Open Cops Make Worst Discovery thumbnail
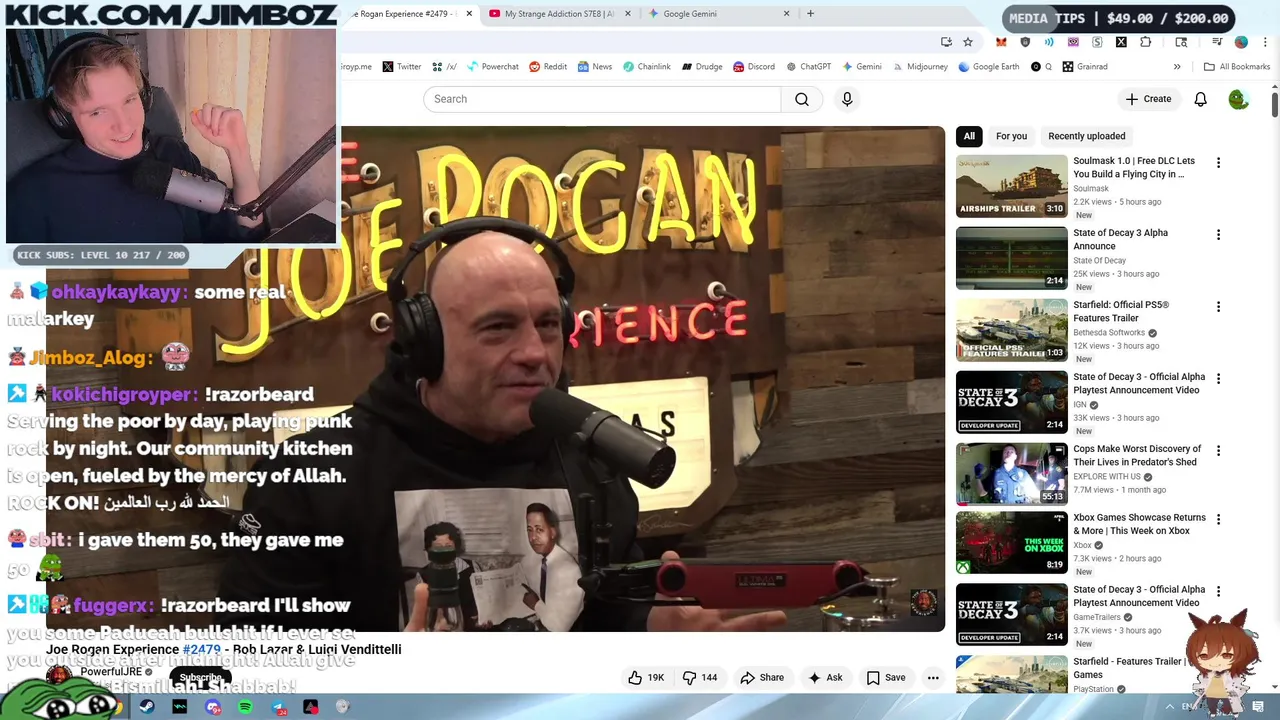Viewport: 1280px width, 720px height. click(x=1012, y=474)
